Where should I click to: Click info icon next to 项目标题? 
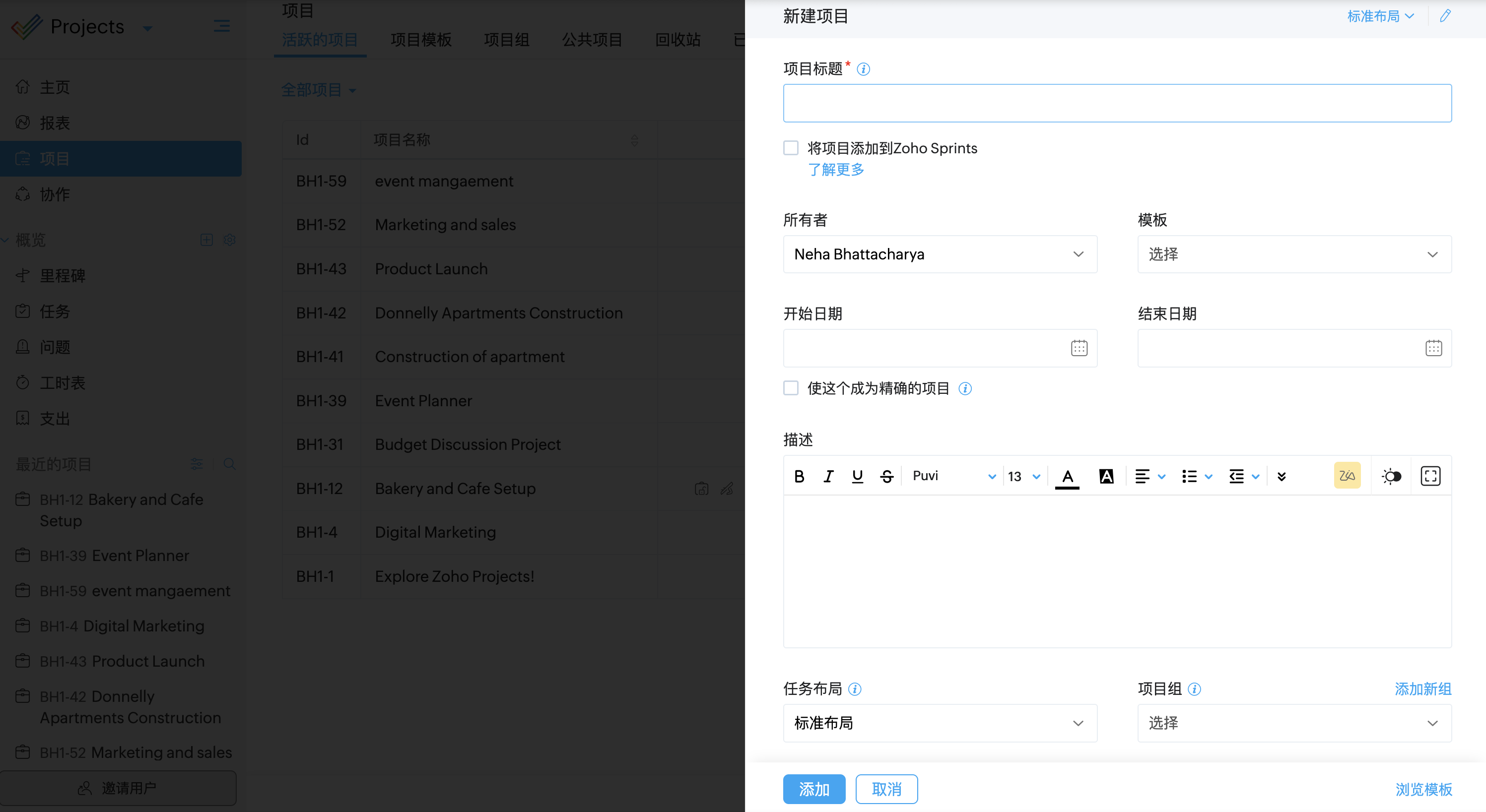[x=863, y=69]
